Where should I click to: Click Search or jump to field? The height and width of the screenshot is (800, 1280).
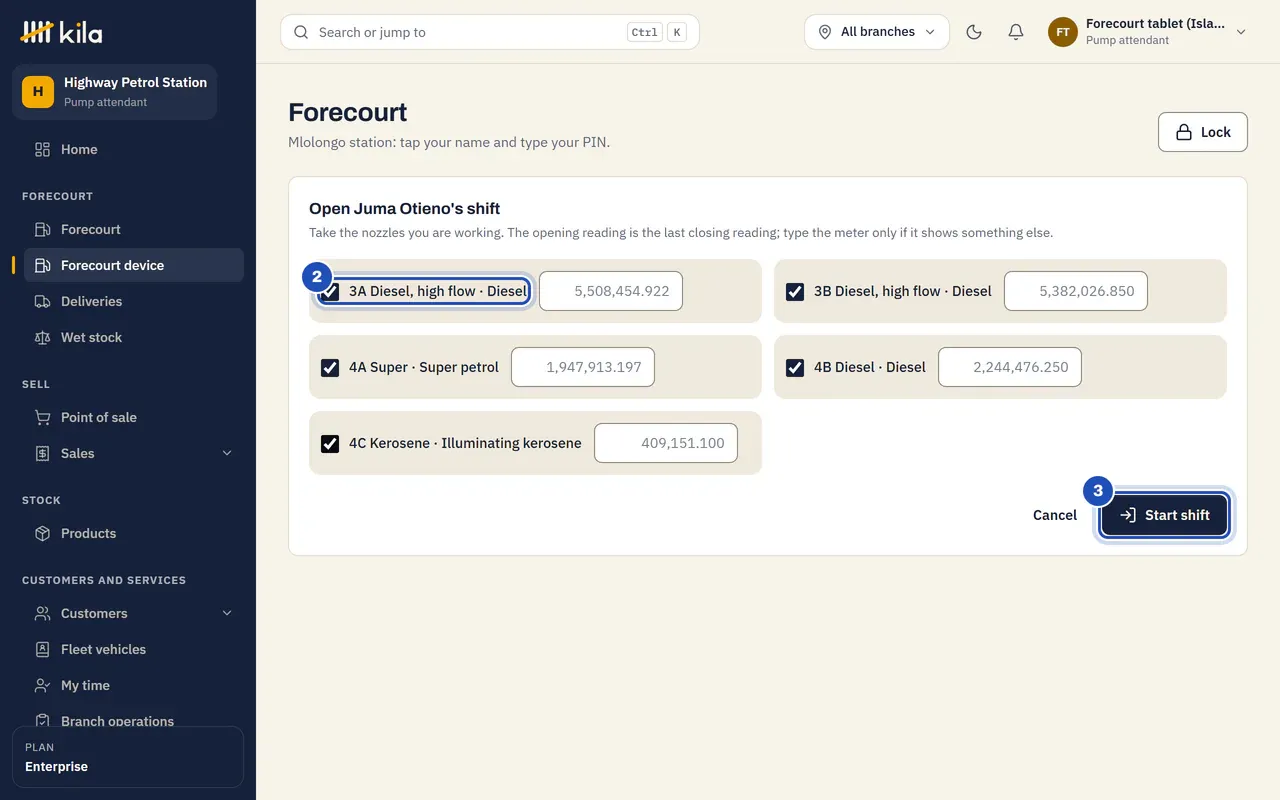[490, 32]
